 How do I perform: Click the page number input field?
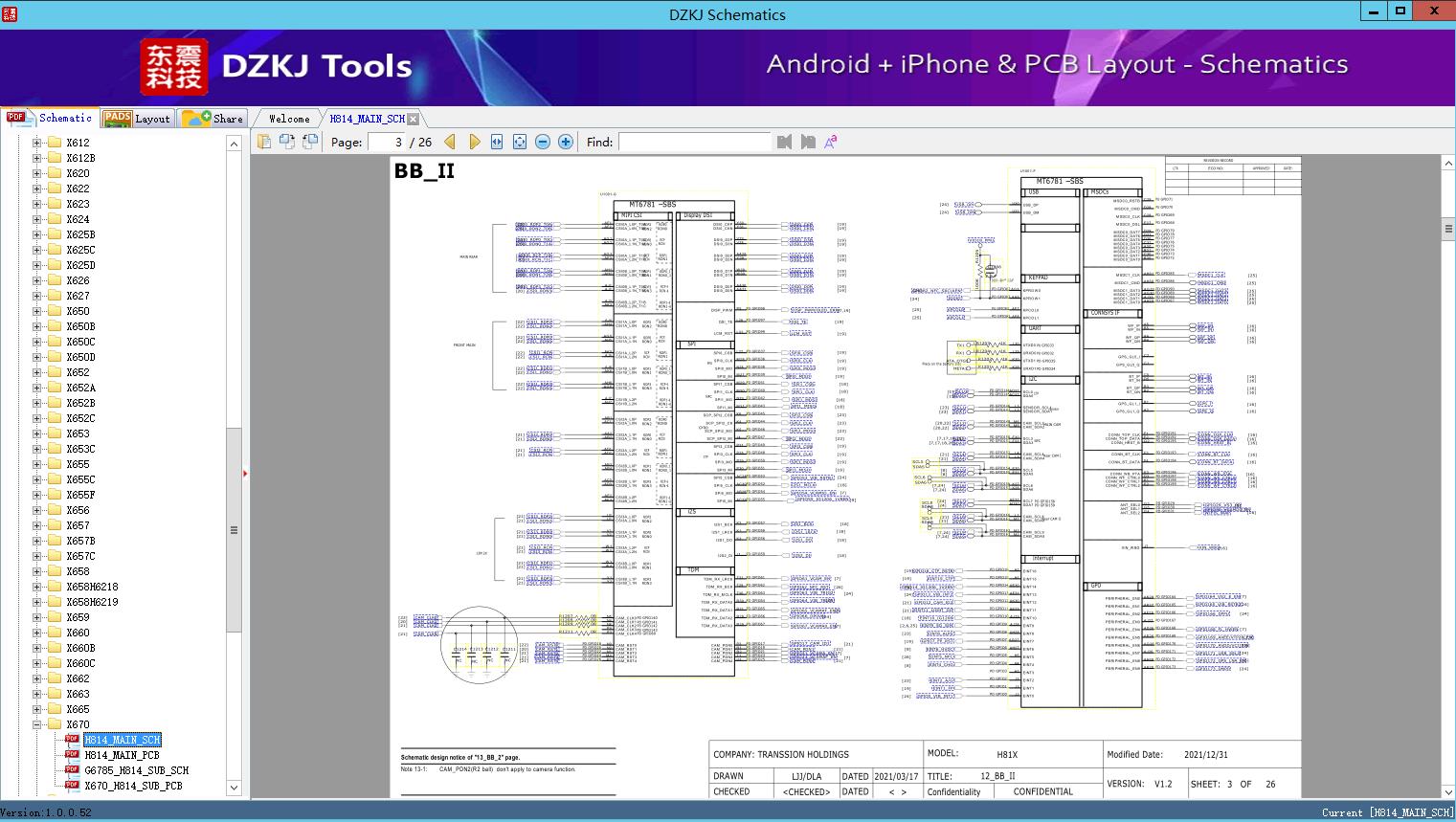pos(386,142)
